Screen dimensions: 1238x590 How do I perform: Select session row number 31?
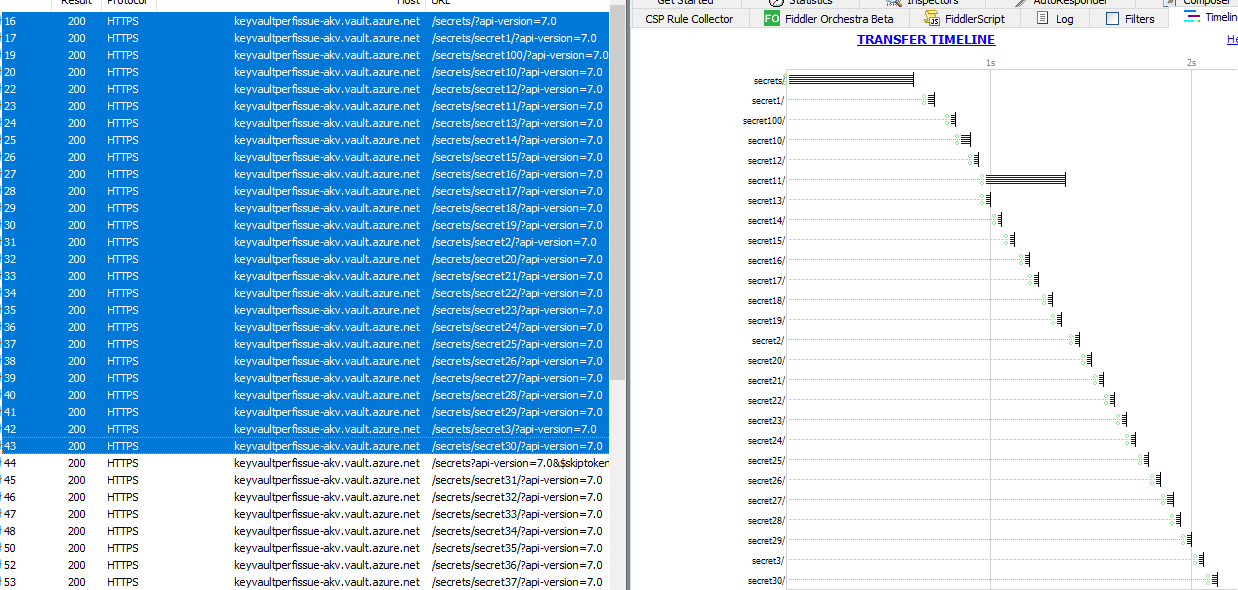[304, 242]
